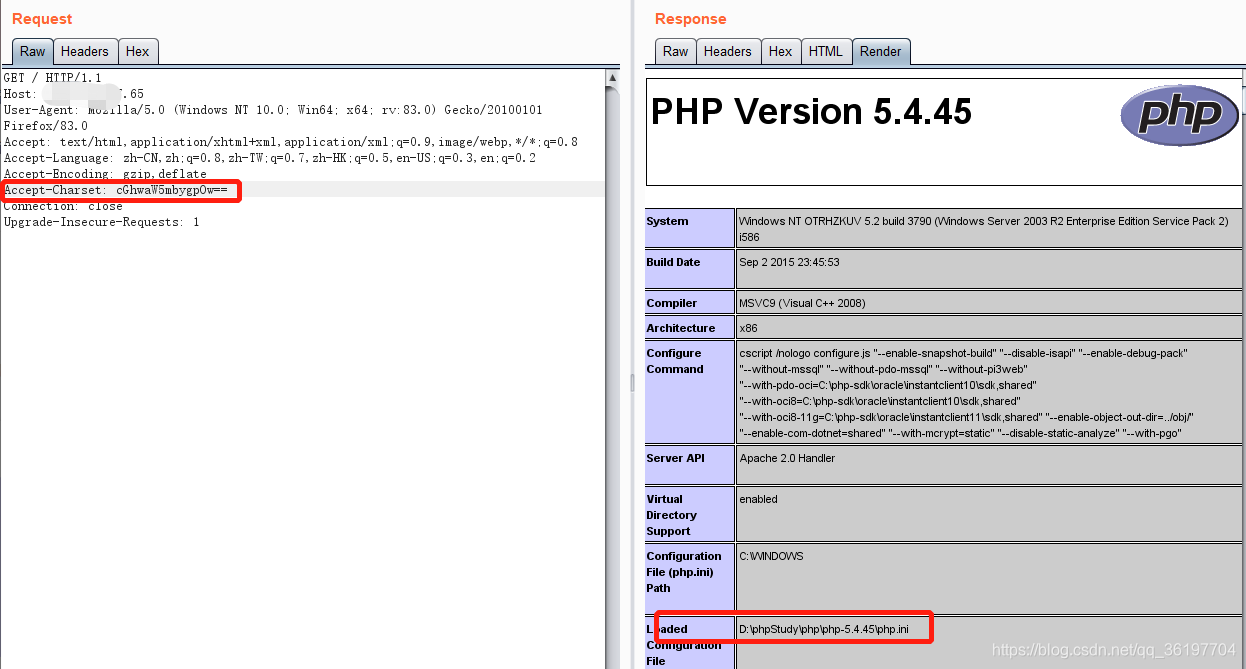Click the request scrollbar up arrow
Image resolution: width=1246 pixels, height=669 pixels.
click(612, 77)
